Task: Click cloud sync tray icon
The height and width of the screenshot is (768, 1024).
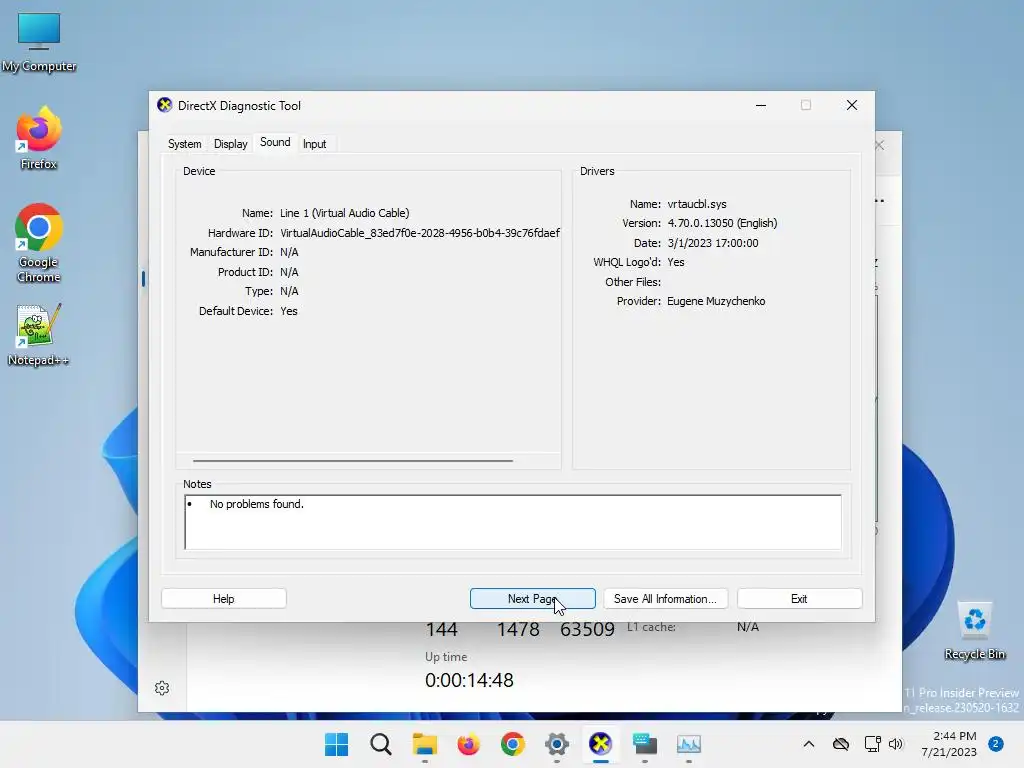Action: [x=841, y=744]
